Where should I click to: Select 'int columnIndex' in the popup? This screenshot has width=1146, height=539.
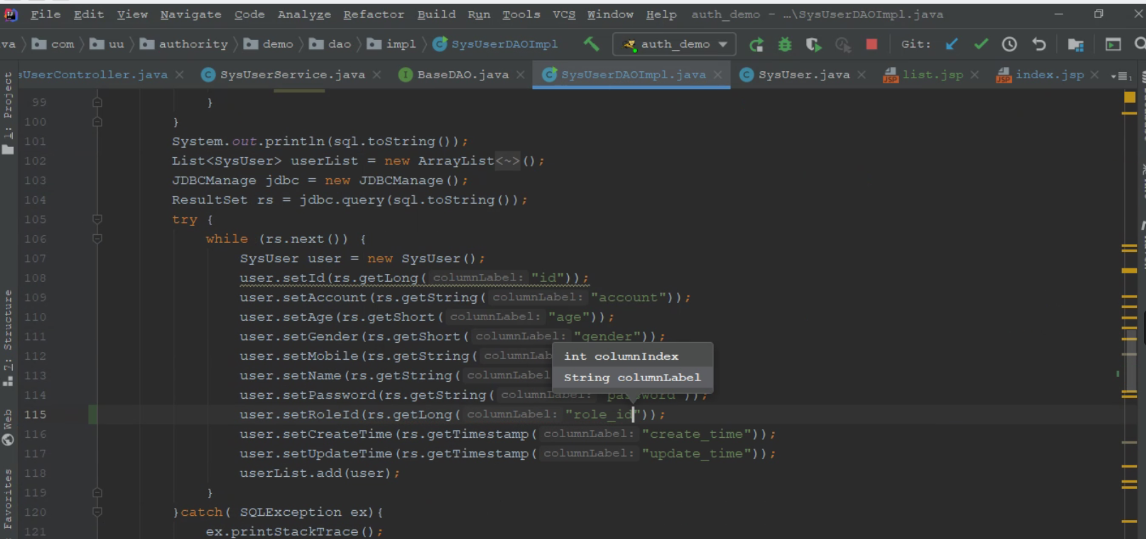[621, 356]
